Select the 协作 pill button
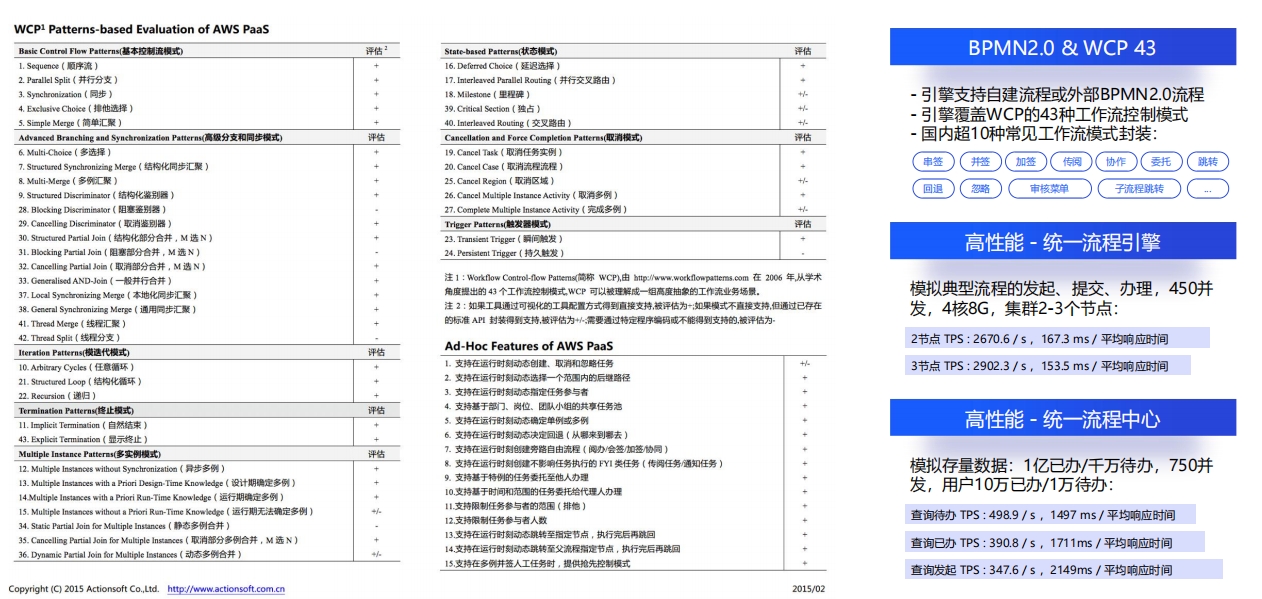This screenshot has height=599, width=1262. pos(1116,161)
